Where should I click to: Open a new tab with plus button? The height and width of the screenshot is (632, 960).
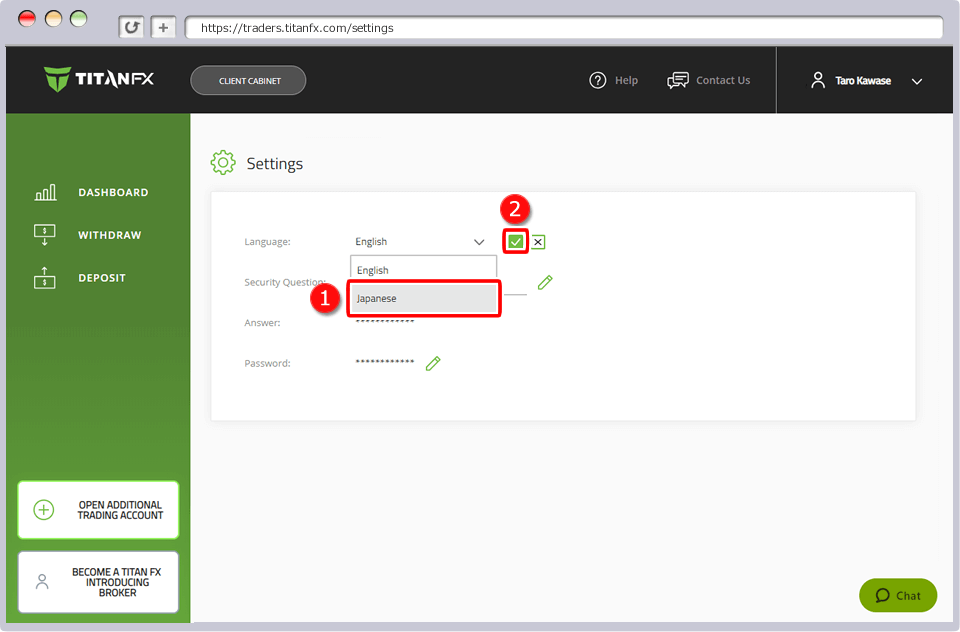tap(163, 28)
